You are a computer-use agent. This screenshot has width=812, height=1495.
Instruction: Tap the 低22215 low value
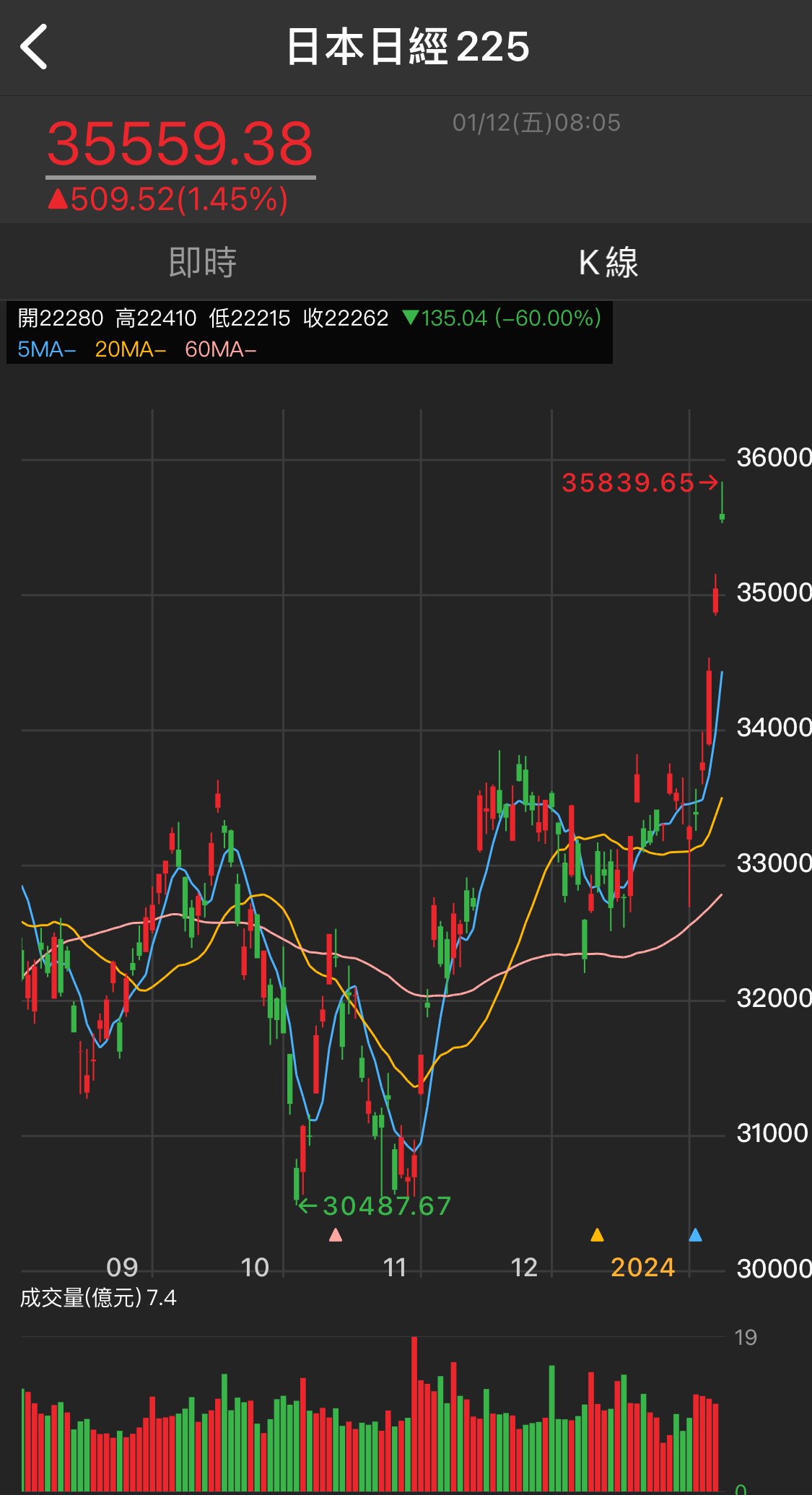pos(250,318)
